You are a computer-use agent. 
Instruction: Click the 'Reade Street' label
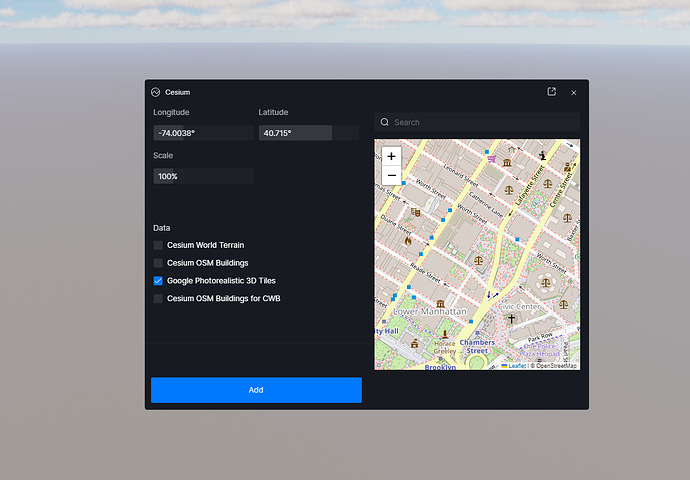tap(425, 273)
